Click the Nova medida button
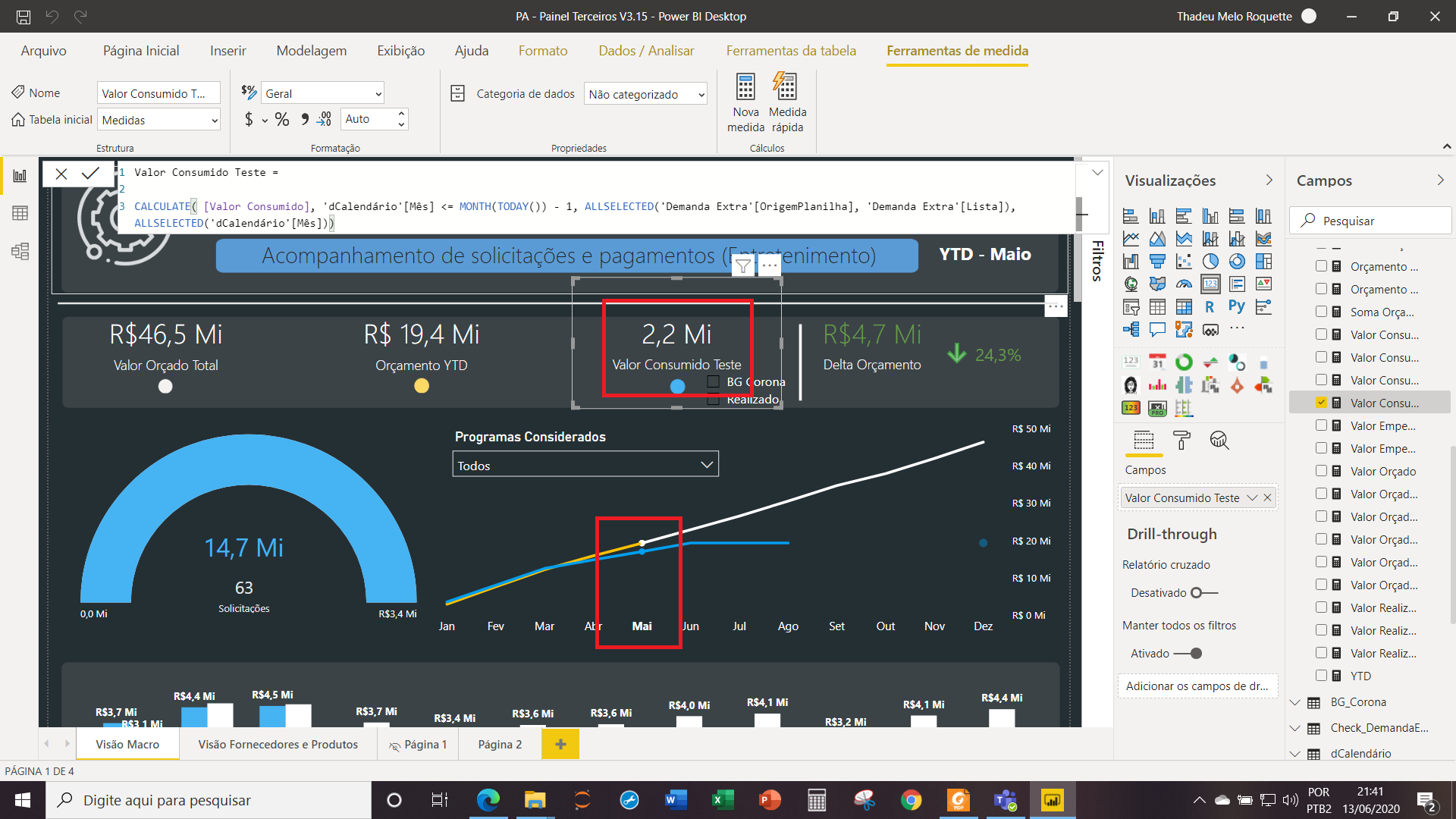1456x819 pixels. tap(745, 103)
